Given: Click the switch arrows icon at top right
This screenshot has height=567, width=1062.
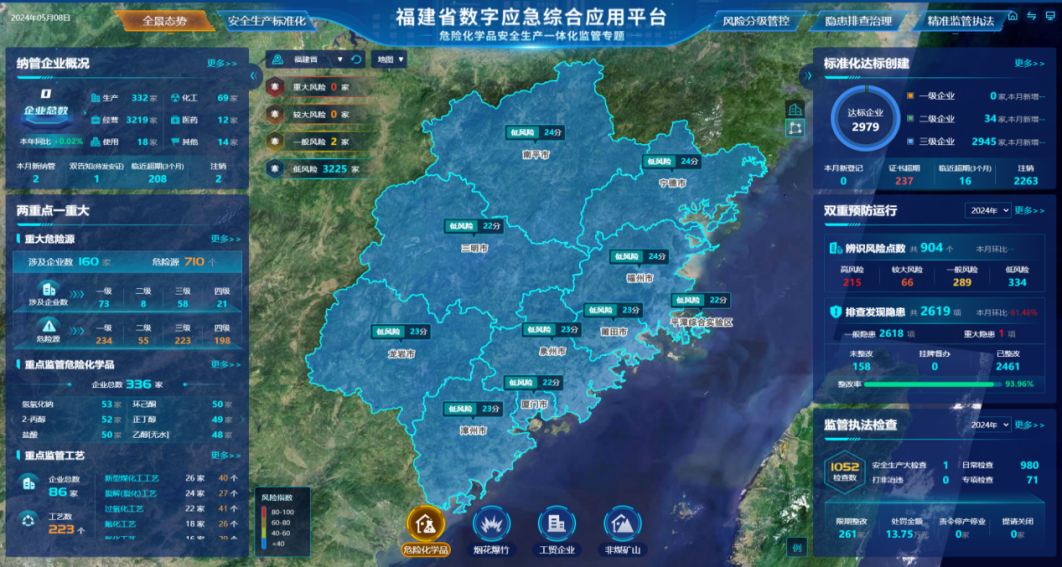Looking at the screenshot, I should pyautogui.click(x=1031, y=16).
